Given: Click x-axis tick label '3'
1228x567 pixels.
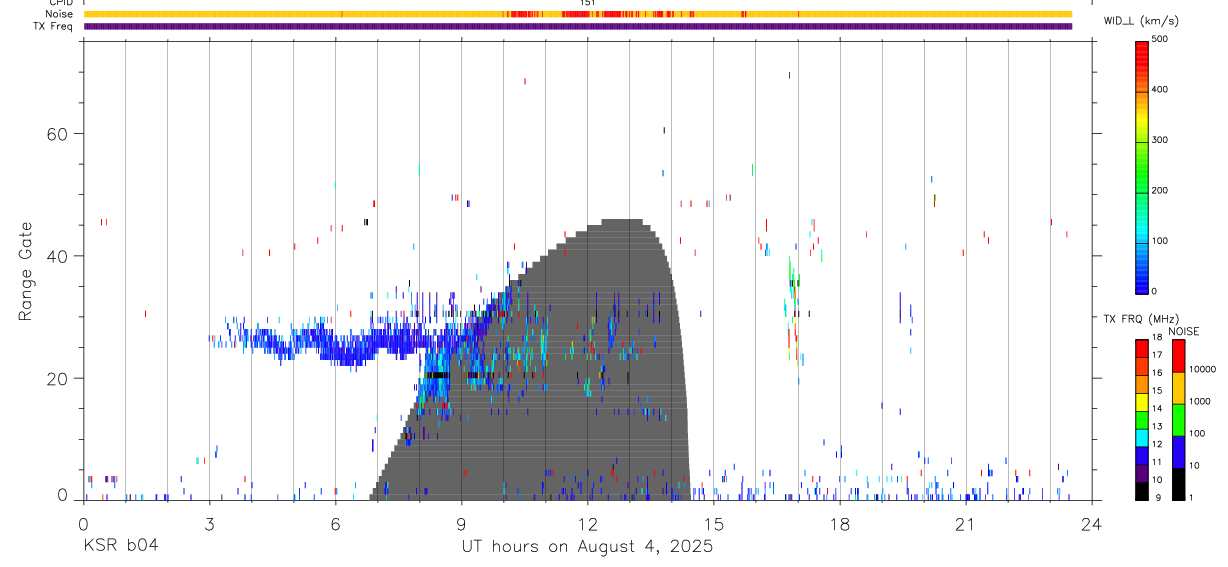Looking at the screenshot, I should (209, 523).
